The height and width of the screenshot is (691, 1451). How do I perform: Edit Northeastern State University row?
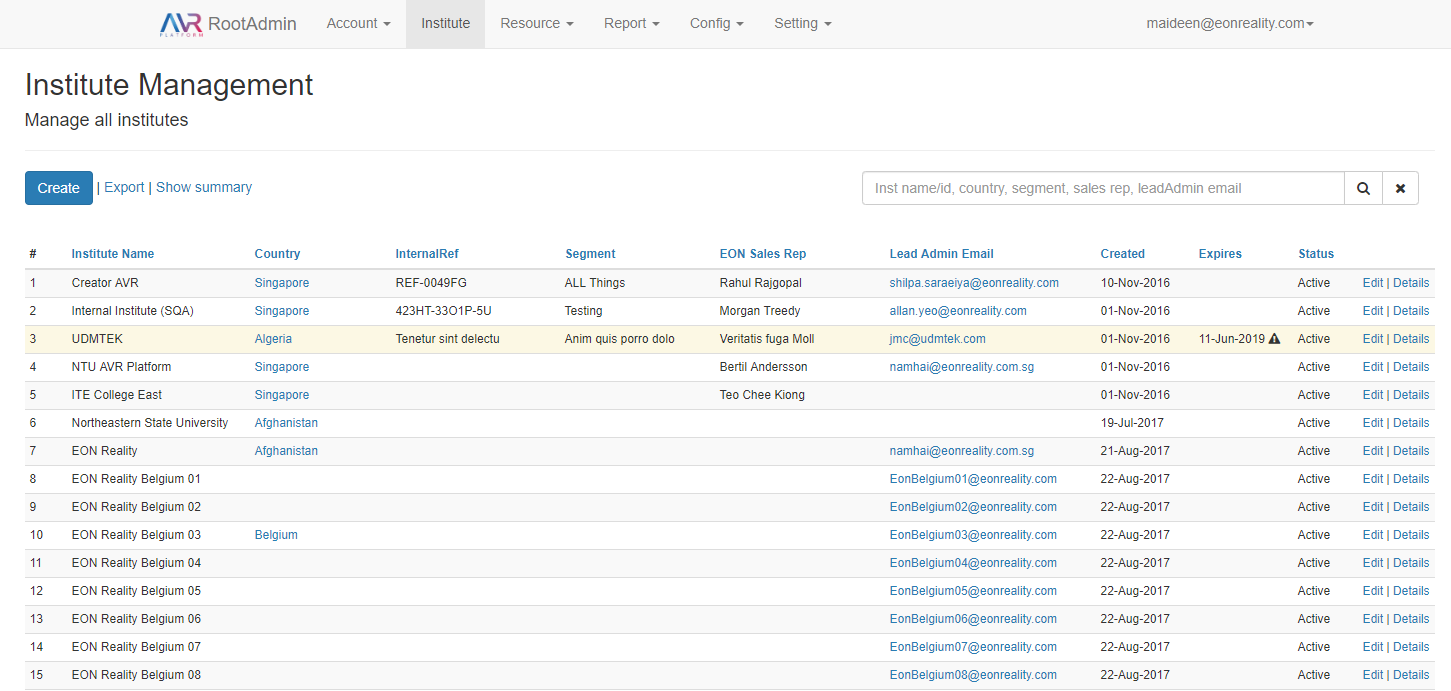pyautogui.click(x=1373, y=423)
